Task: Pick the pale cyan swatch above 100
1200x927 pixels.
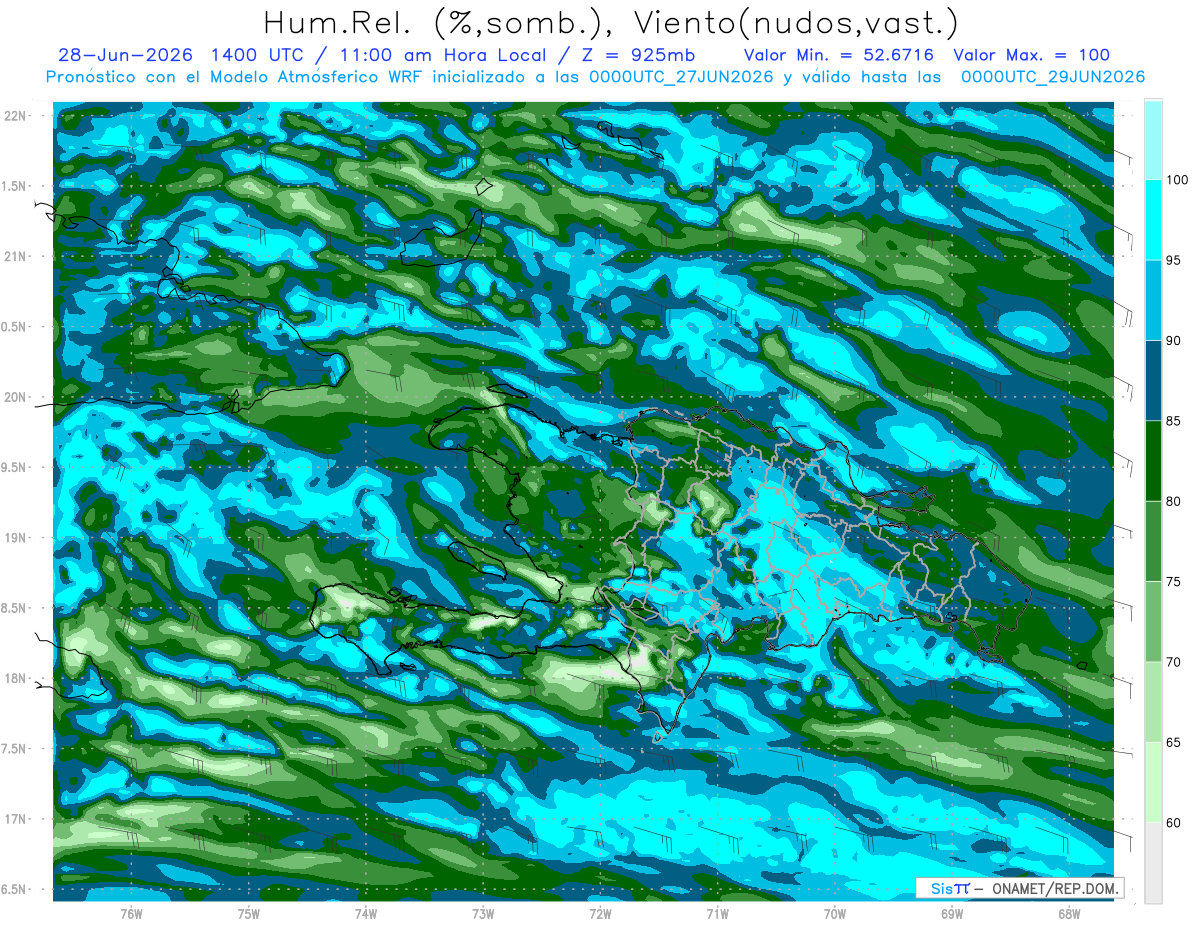Action: 1153,140
